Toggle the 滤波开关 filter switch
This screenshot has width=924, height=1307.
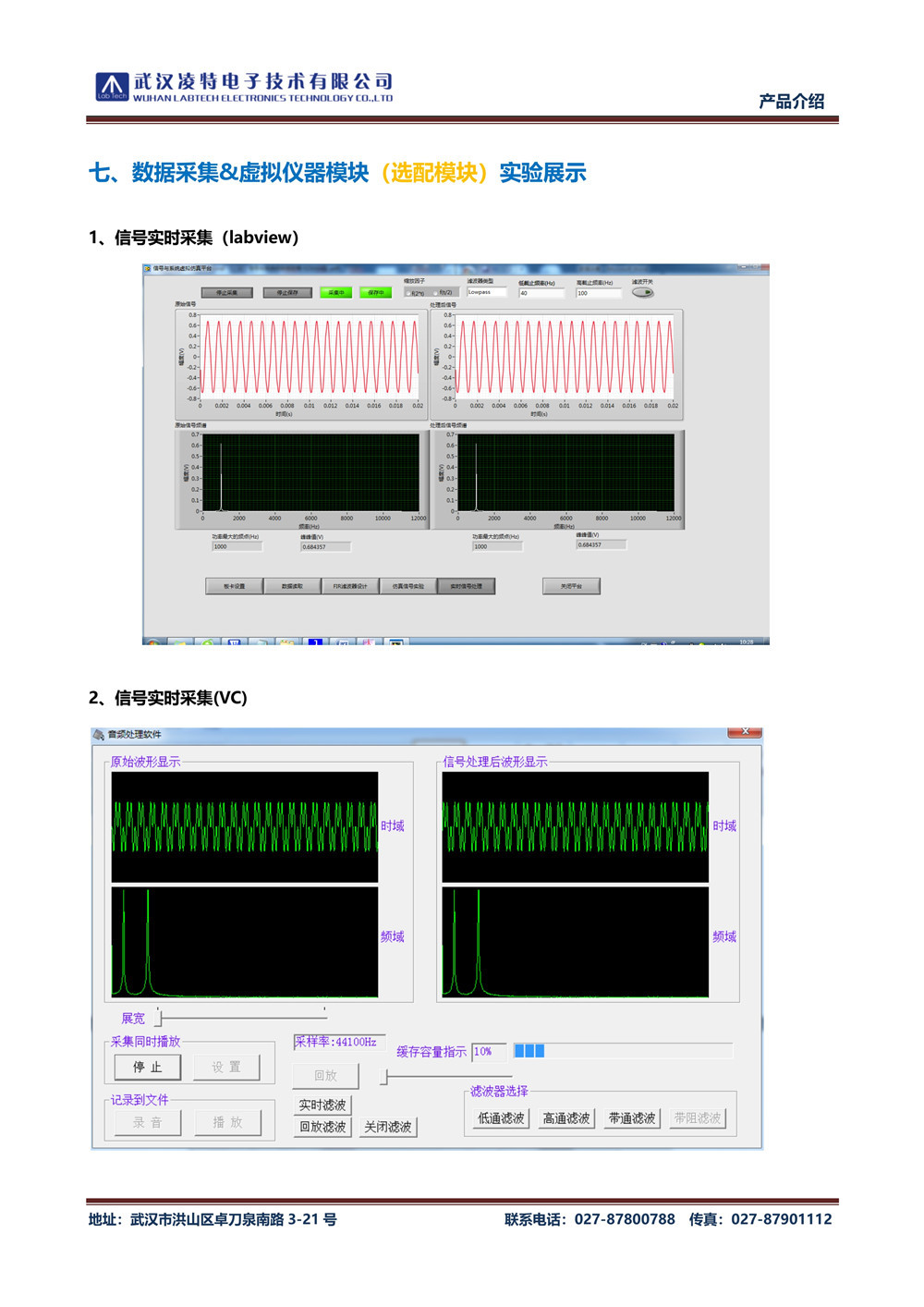642,293
